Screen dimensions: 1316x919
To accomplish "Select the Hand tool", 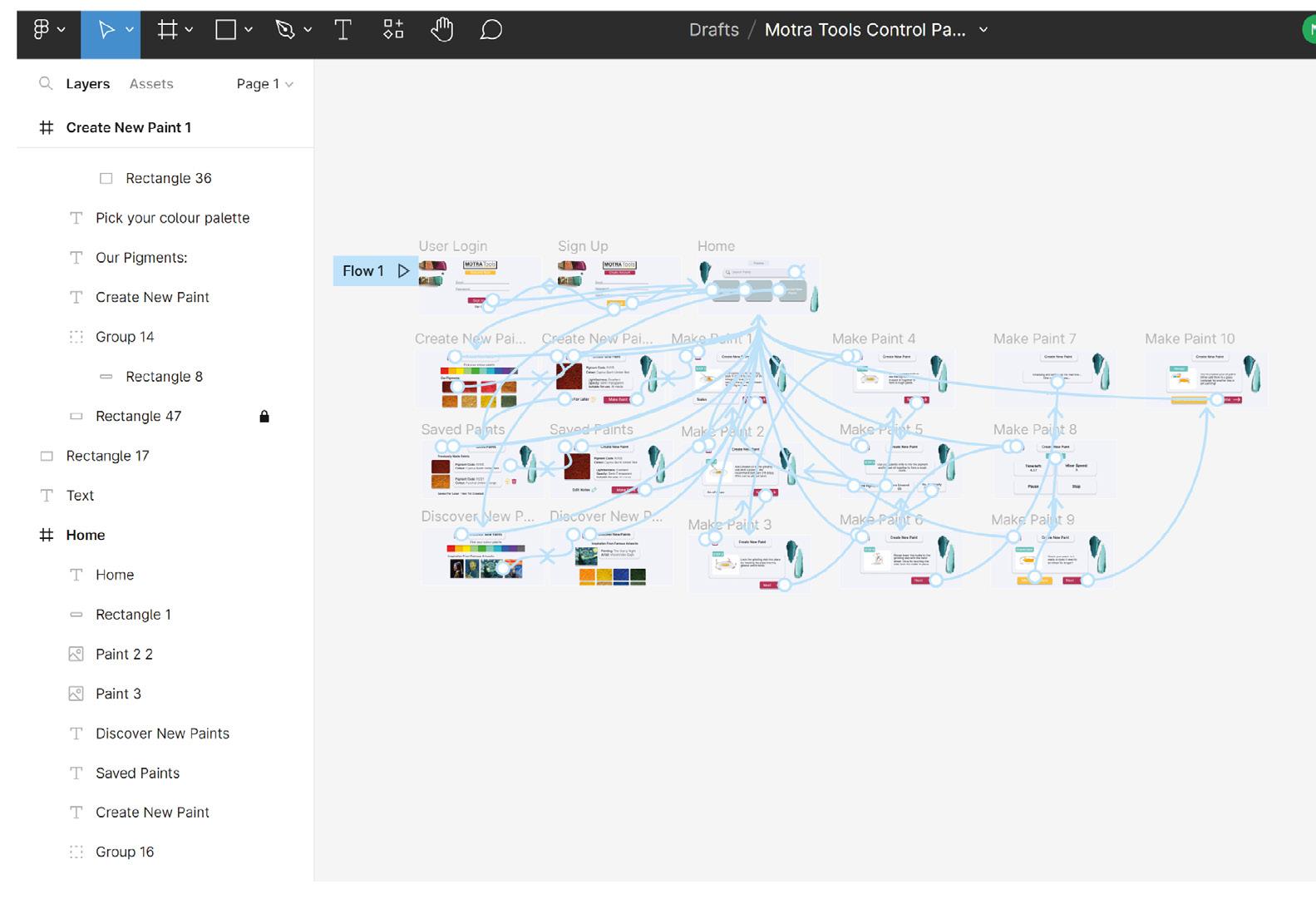I will point(441,30).
